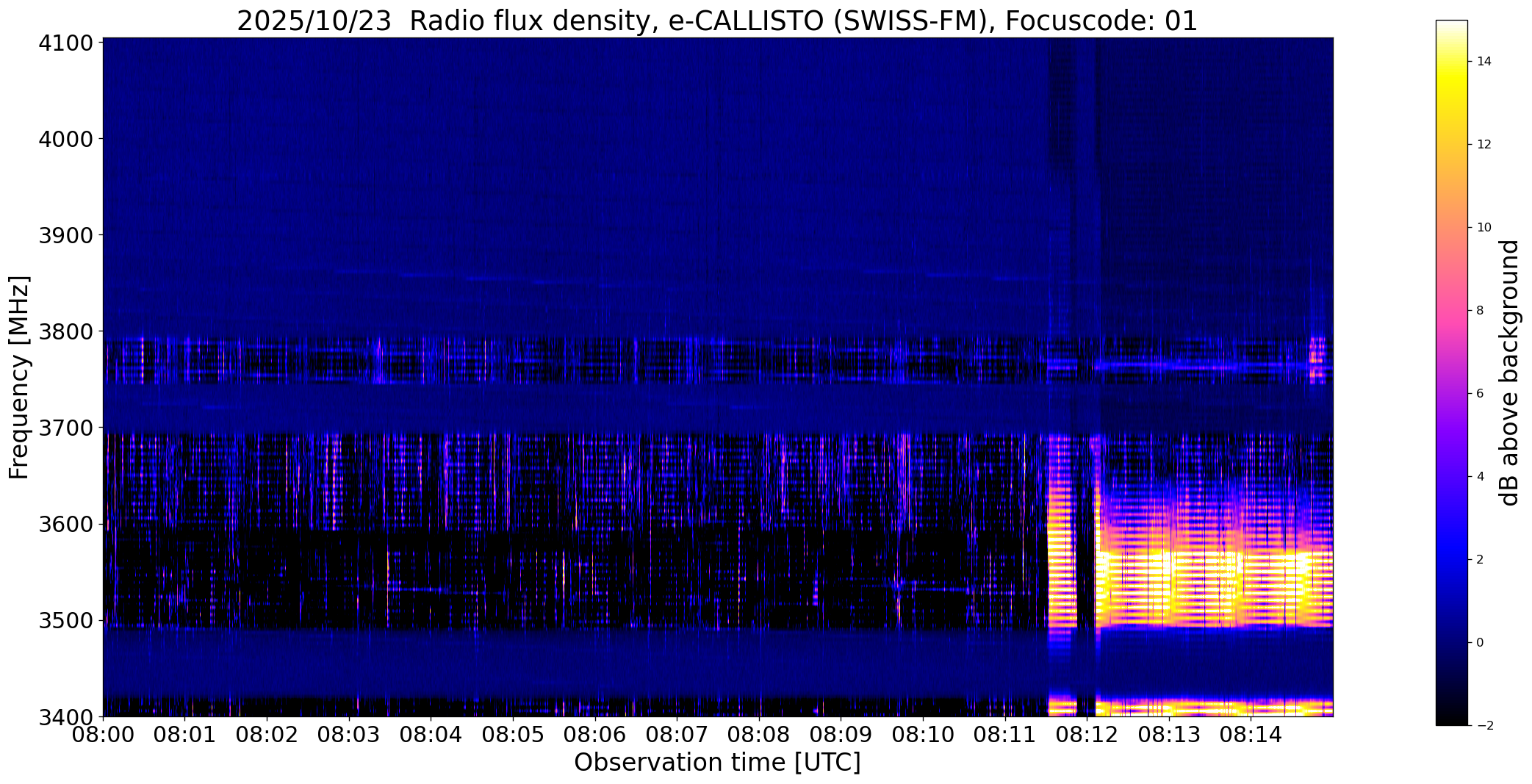The width and height of the screenshot is (1532, 784).
Task: Click the color scale bar
Action: (1452, 373)
